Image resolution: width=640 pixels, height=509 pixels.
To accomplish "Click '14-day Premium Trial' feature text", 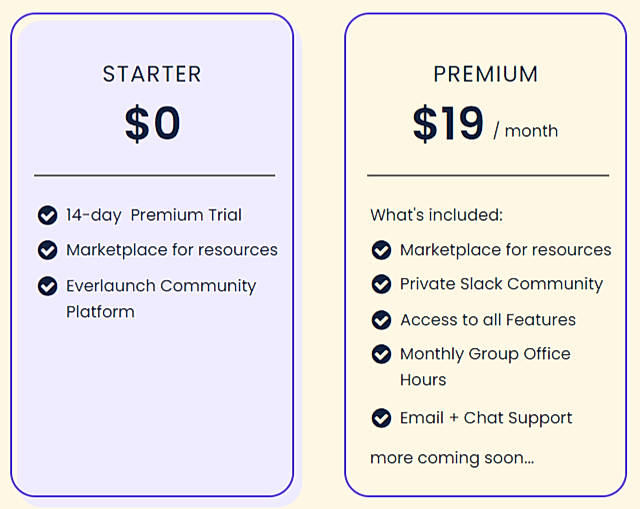I will (154, 215).
